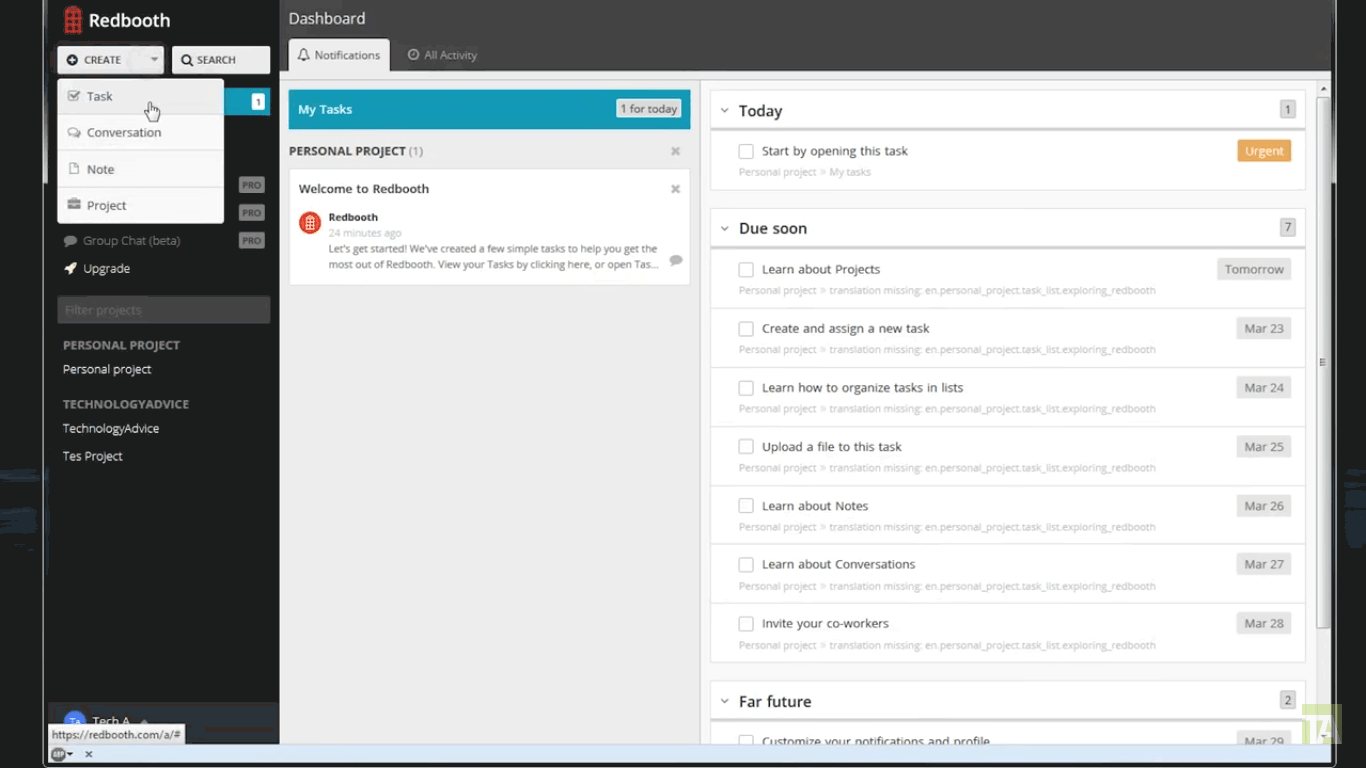
Task: Check off 'Learn about Projects' task
Action: click(x=746, y=269)
